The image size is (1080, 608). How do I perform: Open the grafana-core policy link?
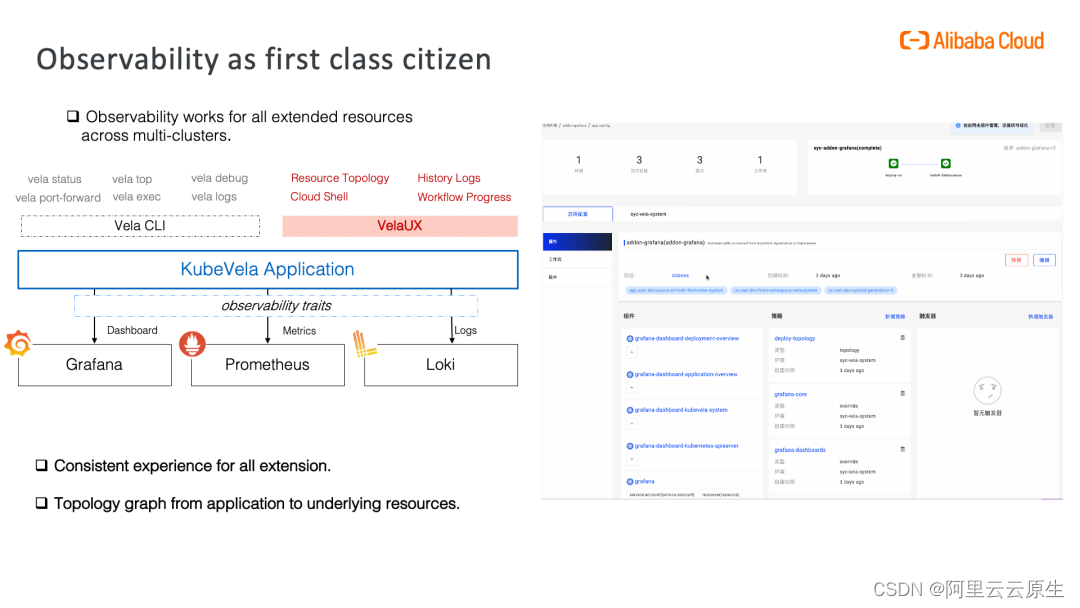tap(790, 395)
